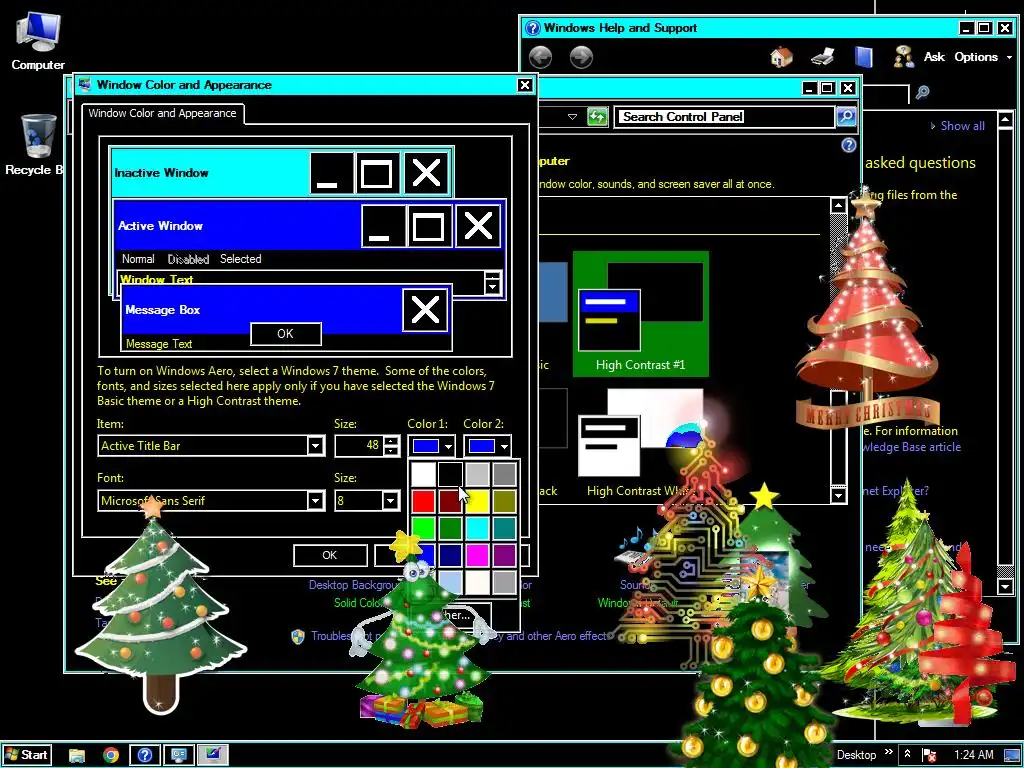Viewport: 1024px width, 768px height.
Task: Click the Help window scroll-down arrow
Action: point(1006,586)
